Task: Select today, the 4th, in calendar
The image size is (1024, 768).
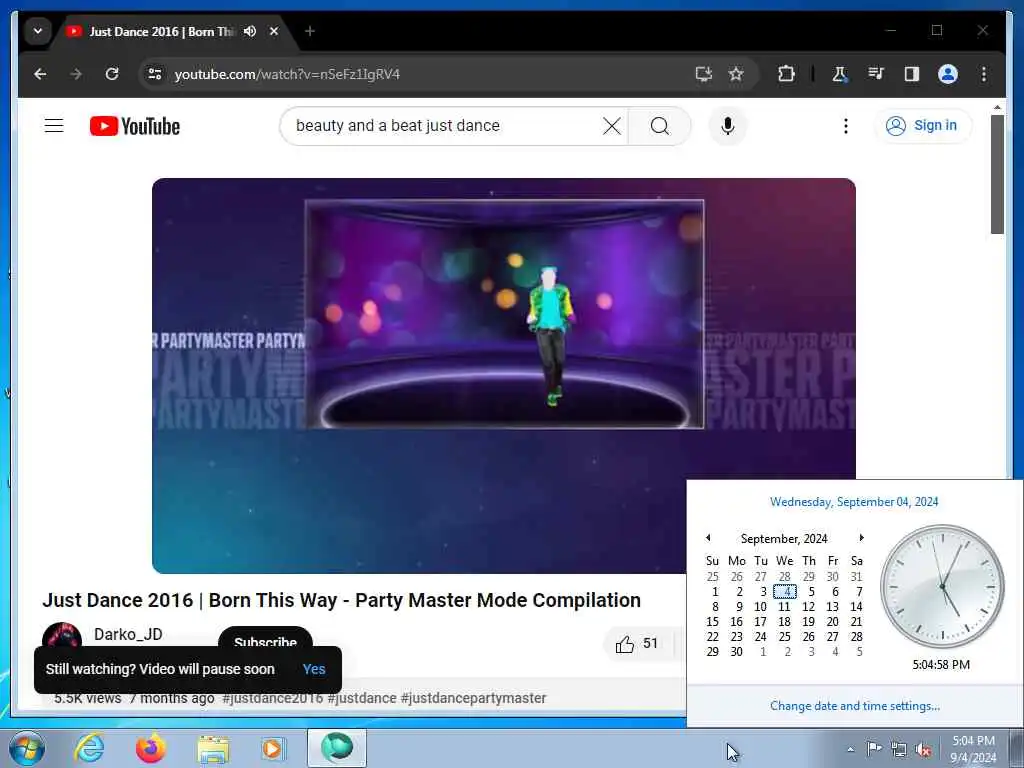Action: click(785, 592)
